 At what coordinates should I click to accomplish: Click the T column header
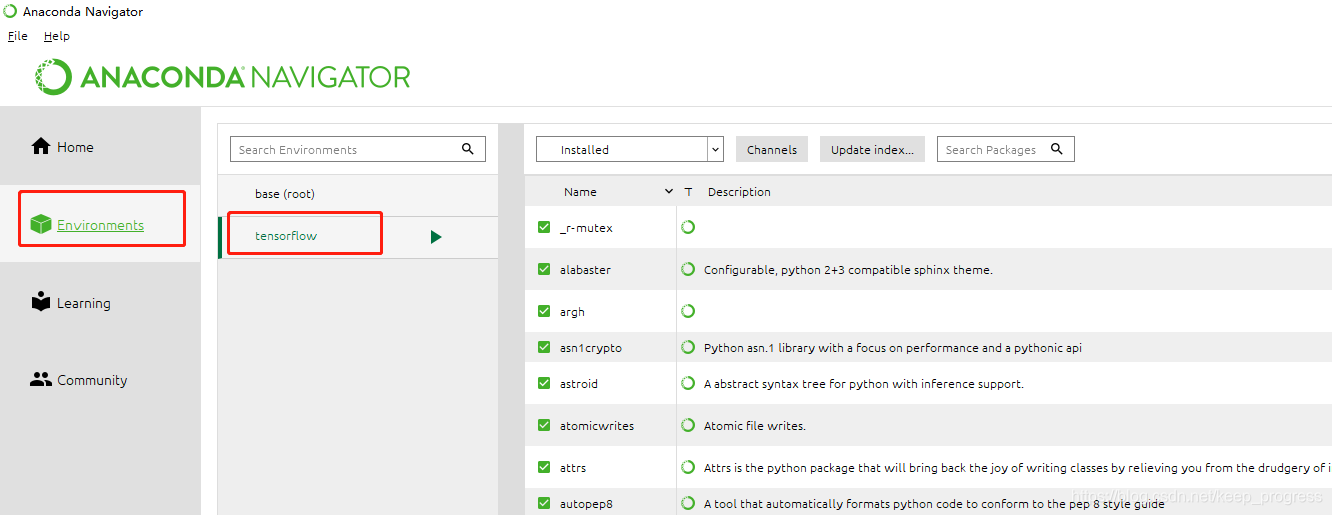tap(688, 191)
